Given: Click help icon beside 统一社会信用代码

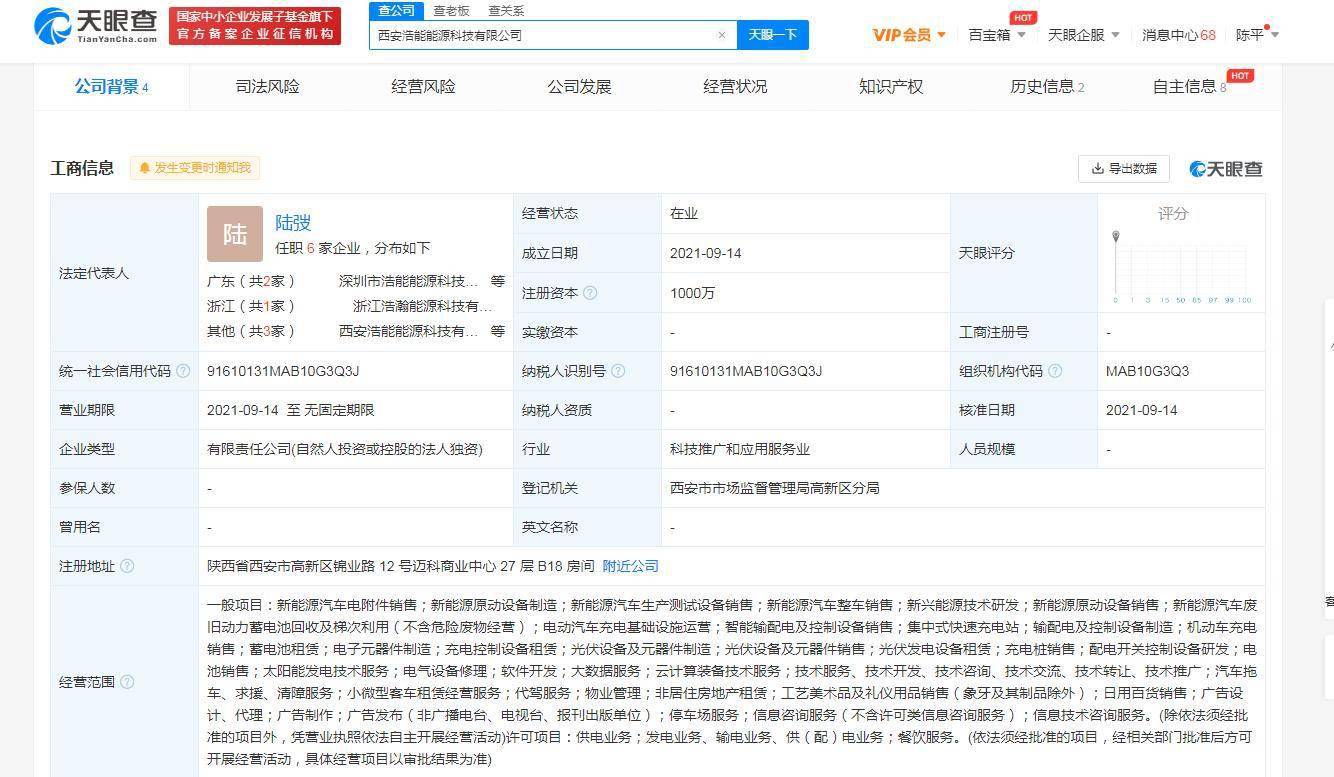Looking at the screenshot, I should click(183, 371).
